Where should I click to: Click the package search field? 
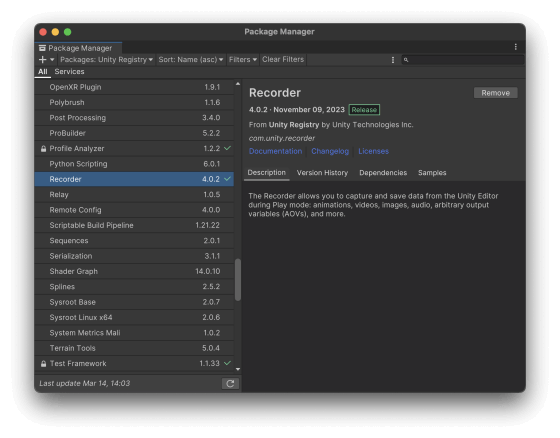[x=463, y=60]
